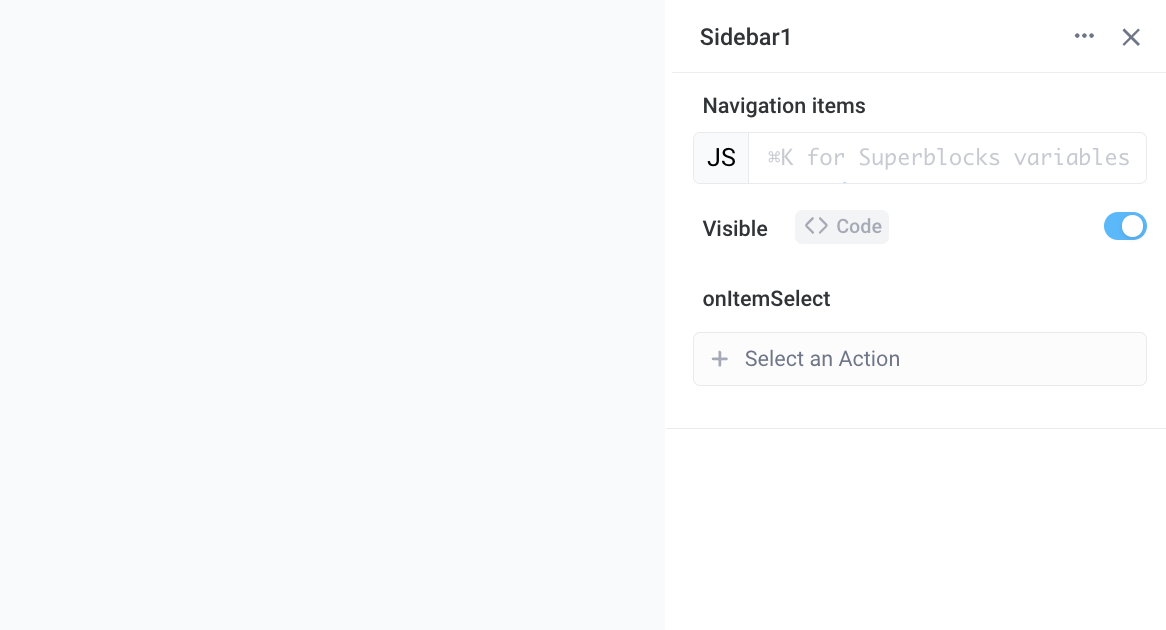Screen dimensions: 1166x630
Task: Open the three-dot menu near the close button
Action: point(1084,36)
